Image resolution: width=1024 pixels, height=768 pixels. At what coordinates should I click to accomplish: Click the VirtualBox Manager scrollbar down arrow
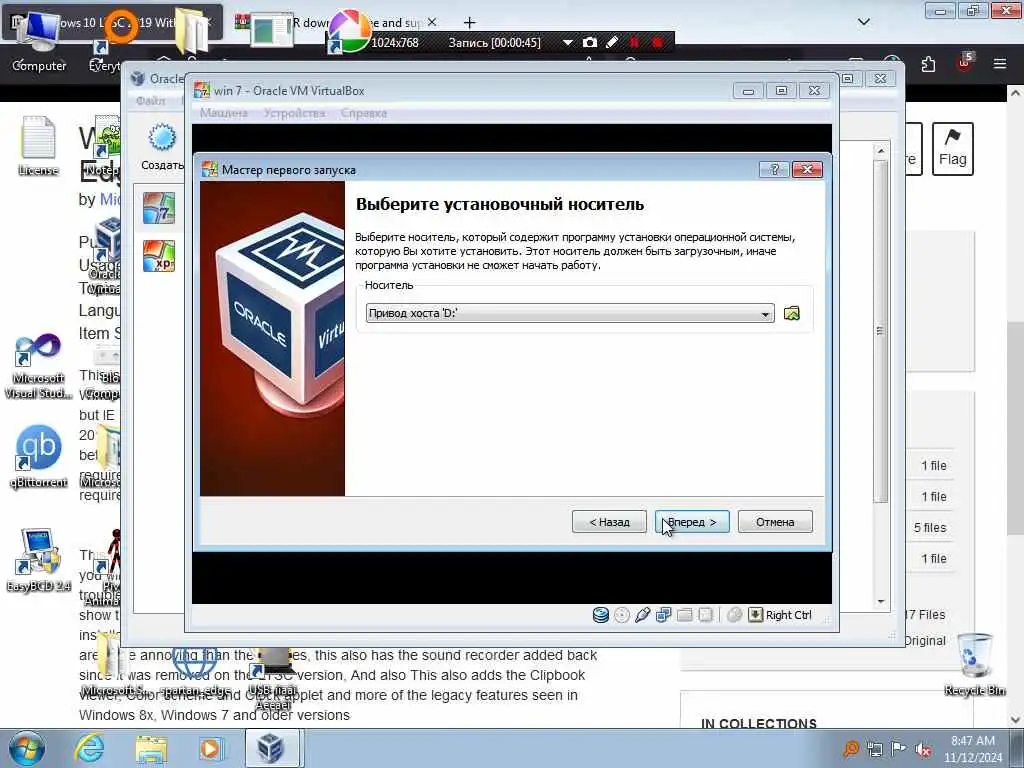point(880,601)
